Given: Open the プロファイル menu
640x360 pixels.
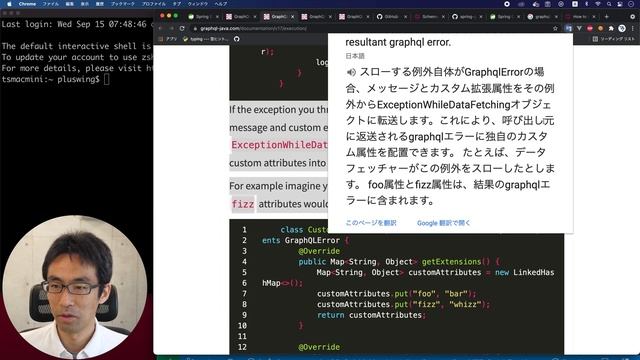Looking at the screenshot, I should click(153, 4).
